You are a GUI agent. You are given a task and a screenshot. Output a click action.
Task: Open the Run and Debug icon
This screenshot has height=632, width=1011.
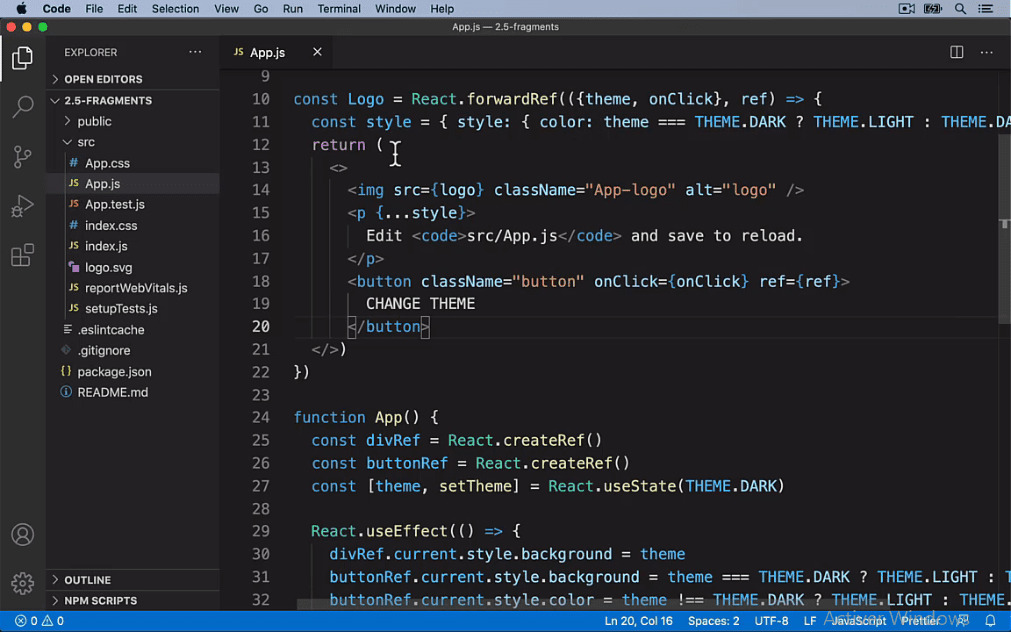pyautogui.click(x=22, y=207)
